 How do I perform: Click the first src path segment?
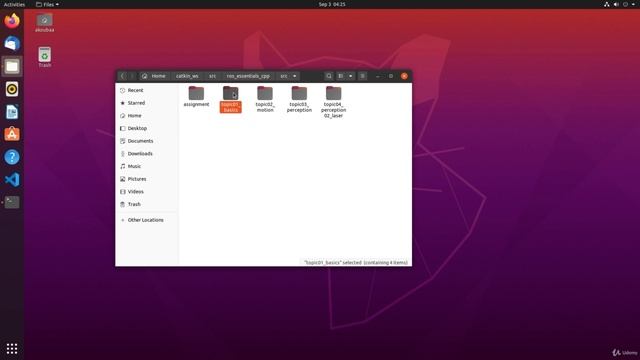tap(213, 76)
